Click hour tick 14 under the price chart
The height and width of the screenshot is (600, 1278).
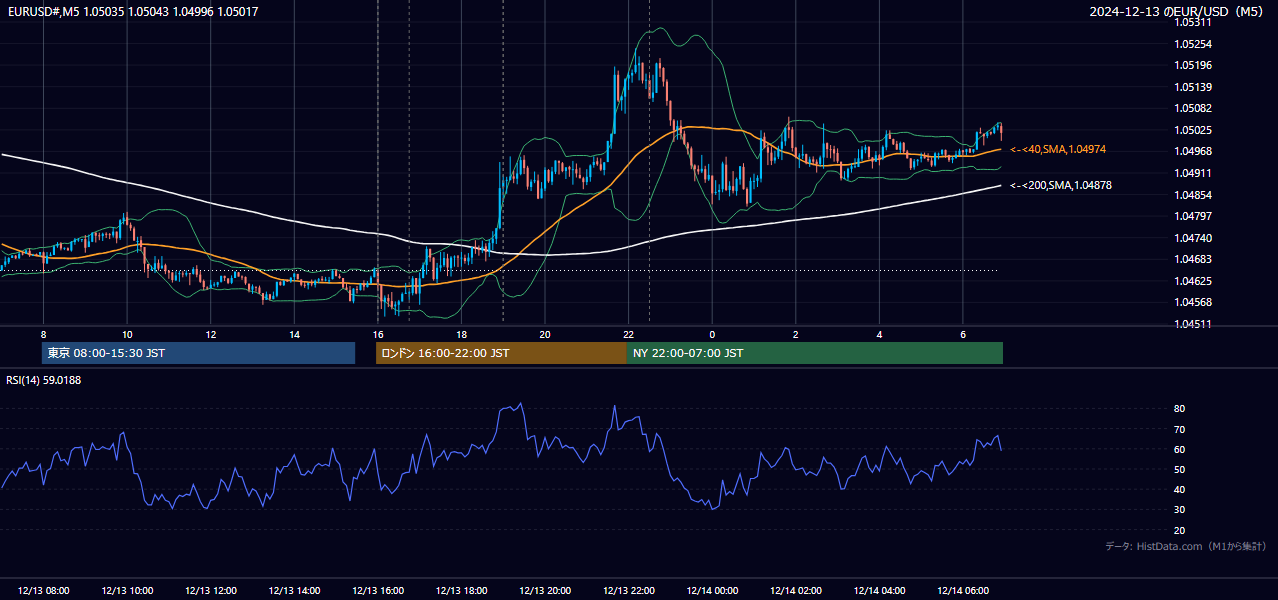pyautogui.click(x=294, y=334)
